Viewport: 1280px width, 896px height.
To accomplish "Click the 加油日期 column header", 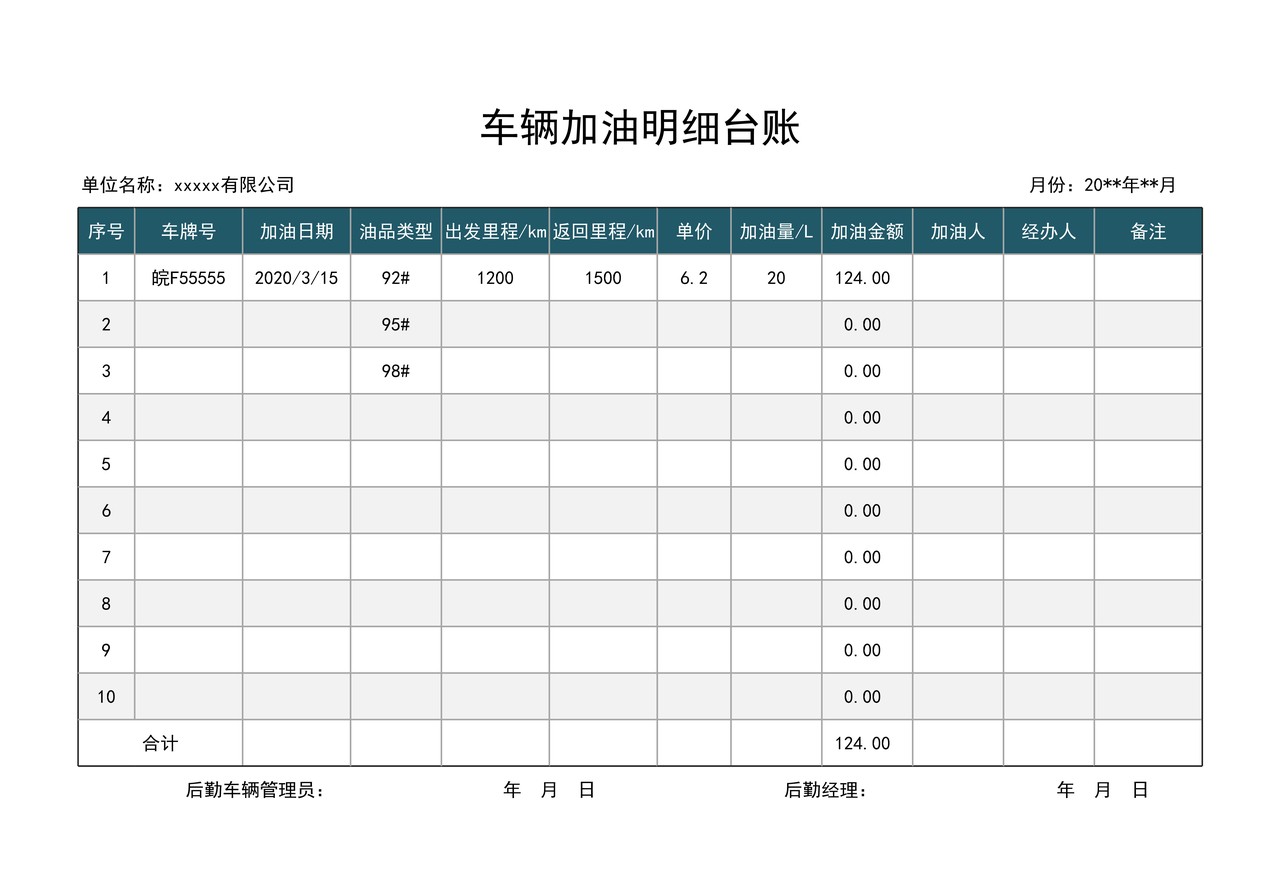I will pos(296,230).
